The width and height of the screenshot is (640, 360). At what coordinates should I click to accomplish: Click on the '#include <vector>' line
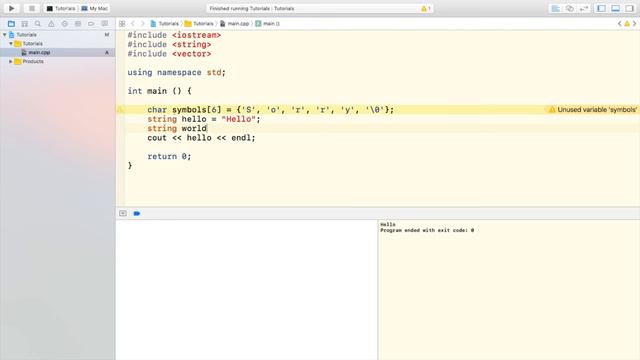coord(169,54)
